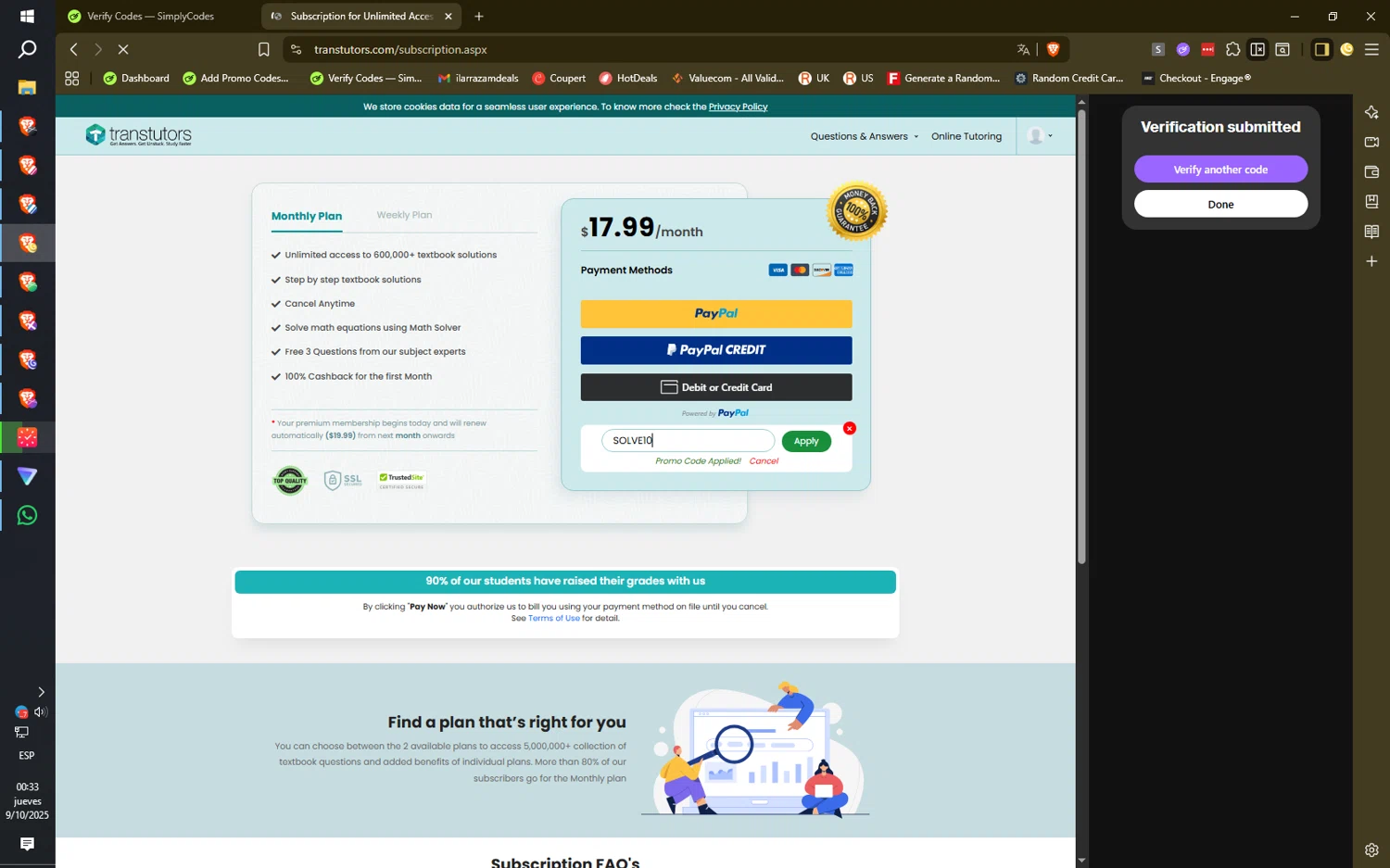Switch to Weekly Plan tab

click(404, 215)
